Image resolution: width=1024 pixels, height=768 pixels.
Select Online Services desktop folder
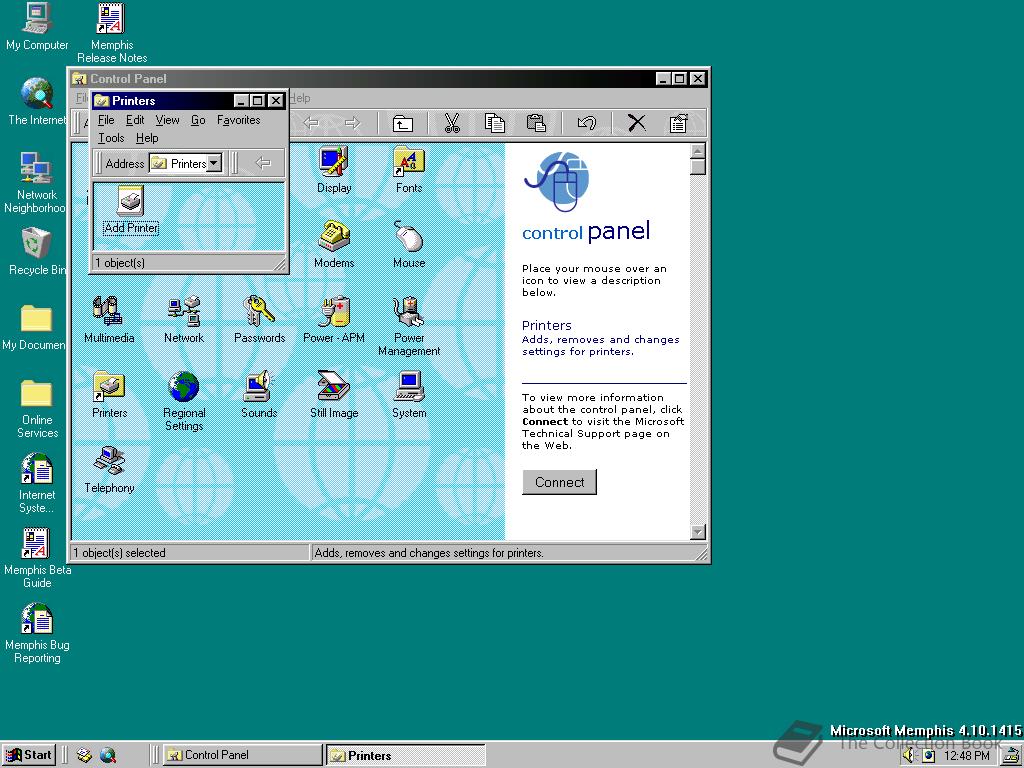(x=37, y=408)
